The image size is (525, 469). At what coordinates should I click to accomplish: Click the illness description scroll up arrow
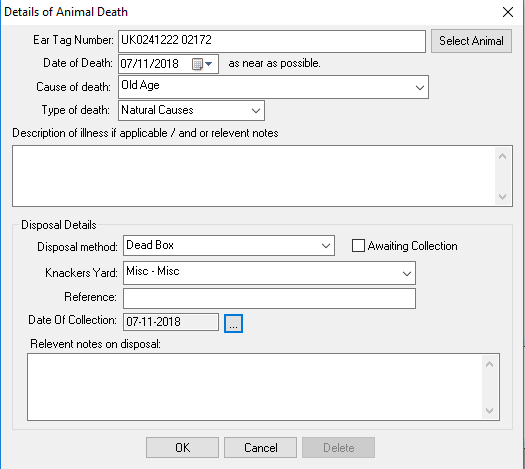pyautogui.click(x=502, y=156)
